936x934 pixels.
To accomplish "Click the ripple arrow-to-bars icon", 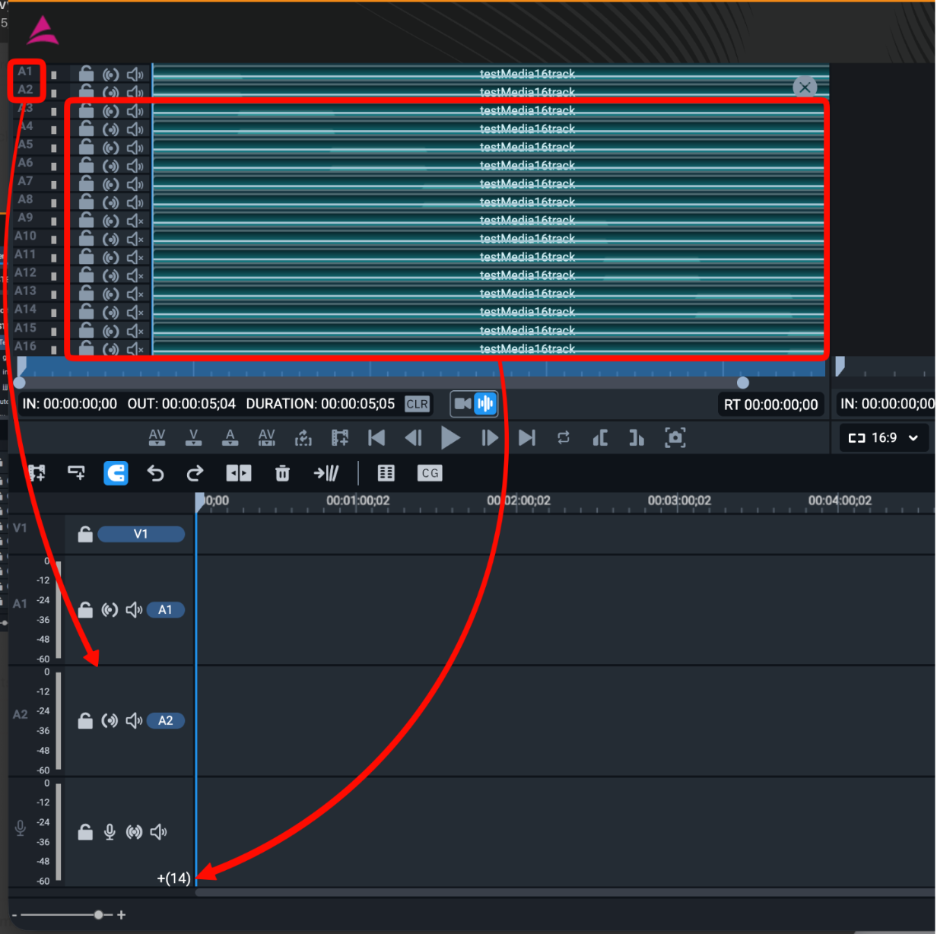I will (x=326, y=473).
